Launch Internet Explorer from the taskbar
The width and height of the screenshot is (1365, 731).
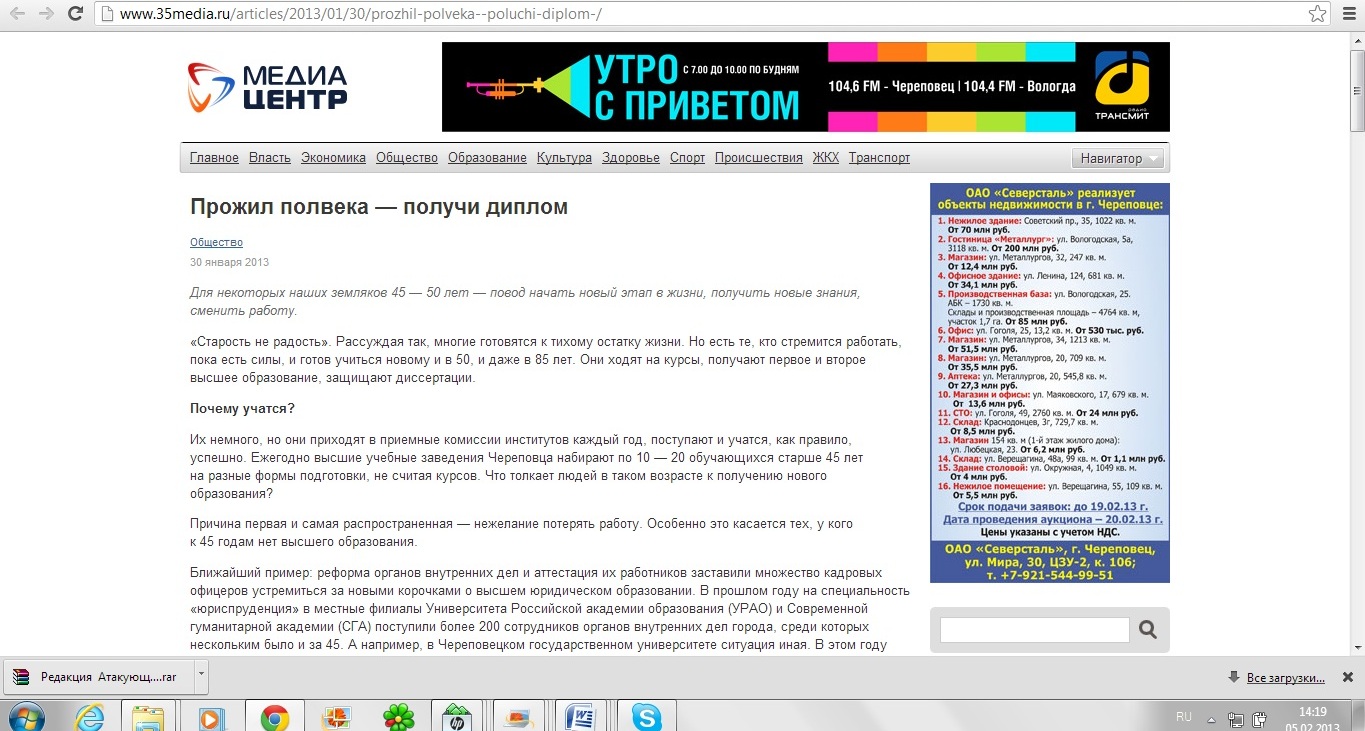[x=90, y=717]
